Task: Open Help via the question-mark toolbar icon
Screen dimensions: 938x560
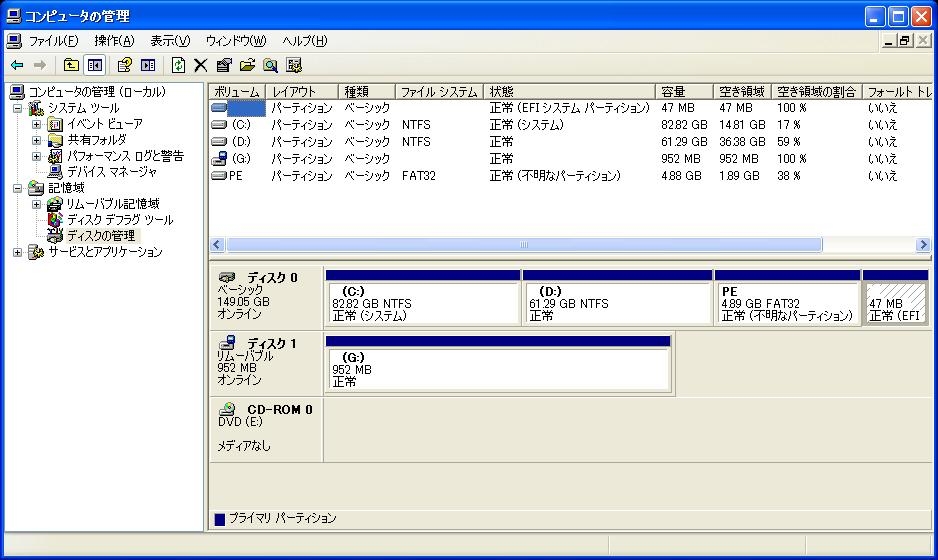Action: [124, 65]
